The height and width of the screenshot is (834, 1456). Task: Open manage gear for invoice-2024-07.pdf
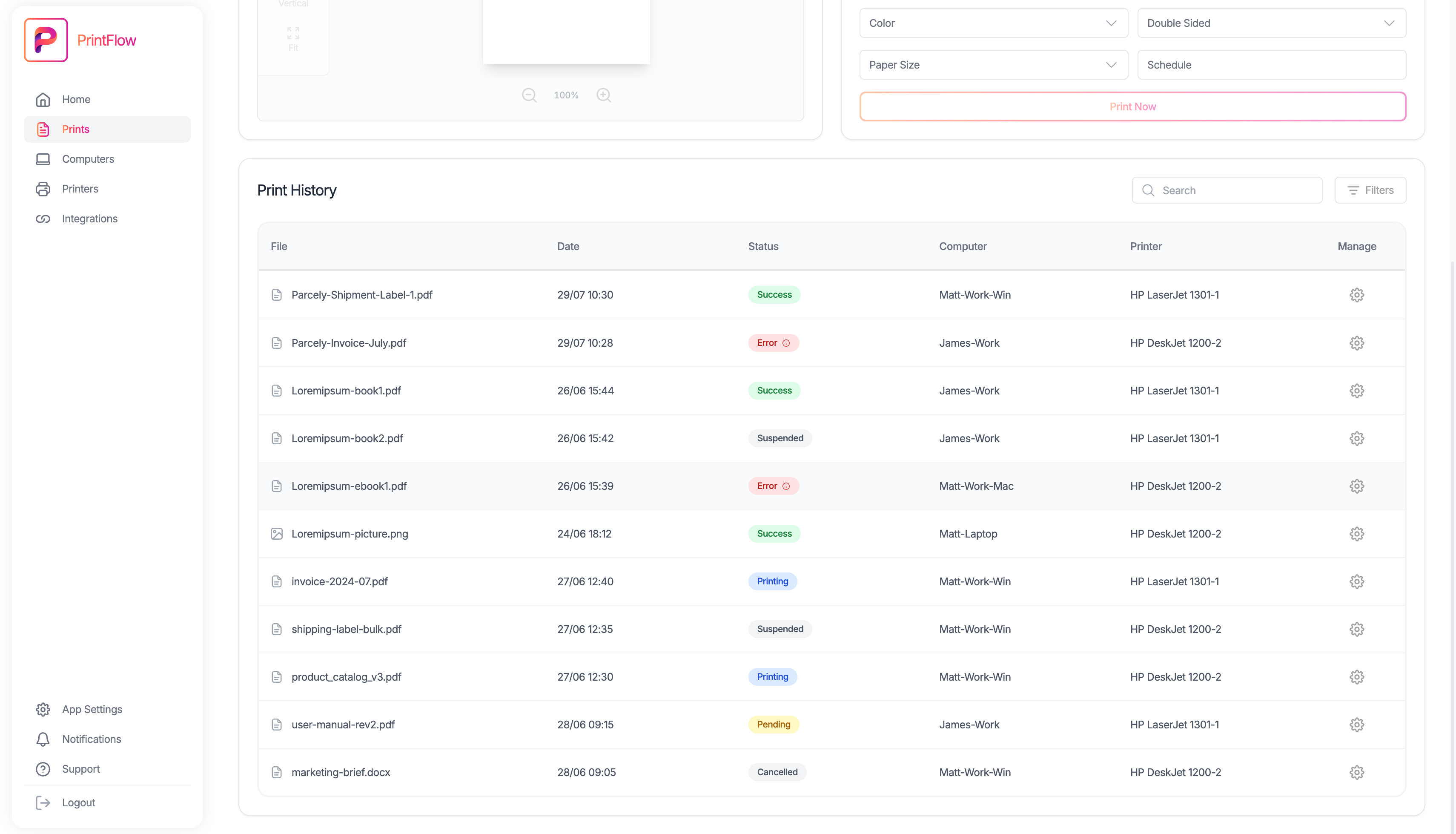pos(1356,581)
